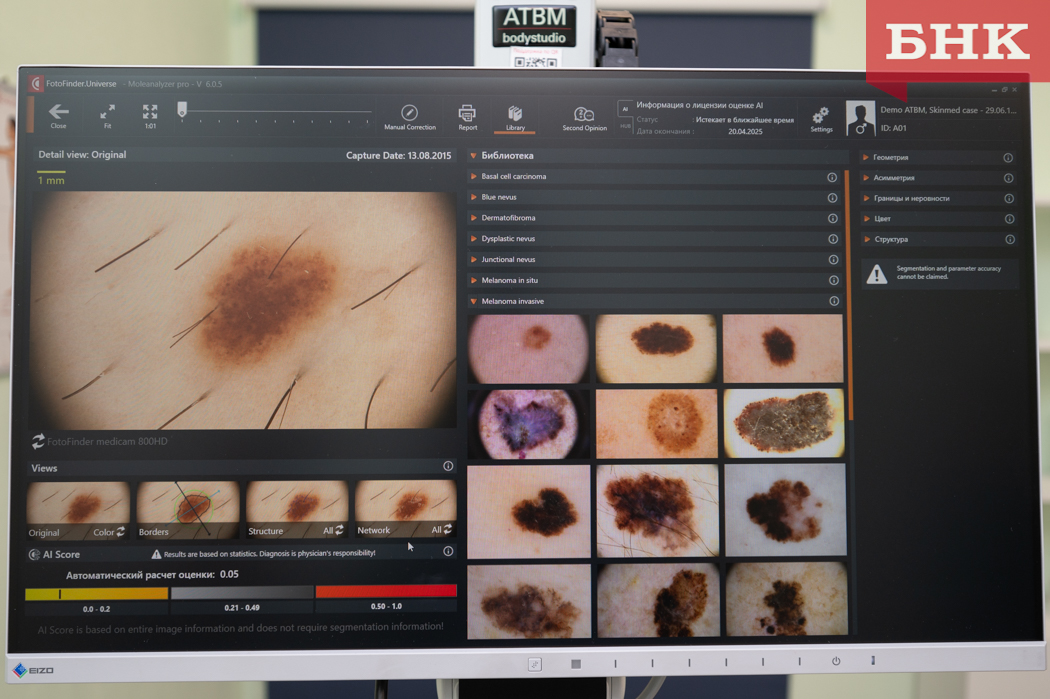Open the Report printer icon

(x=467, y=114)
